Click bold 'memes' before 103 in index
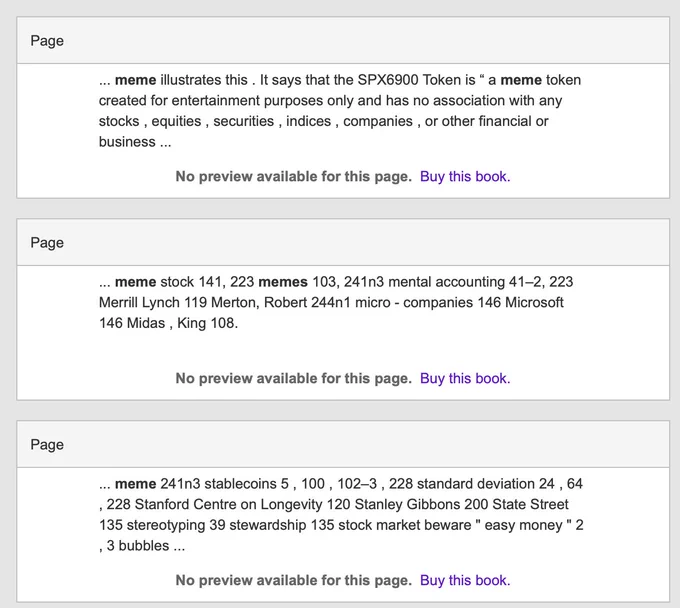 point(283,282)
